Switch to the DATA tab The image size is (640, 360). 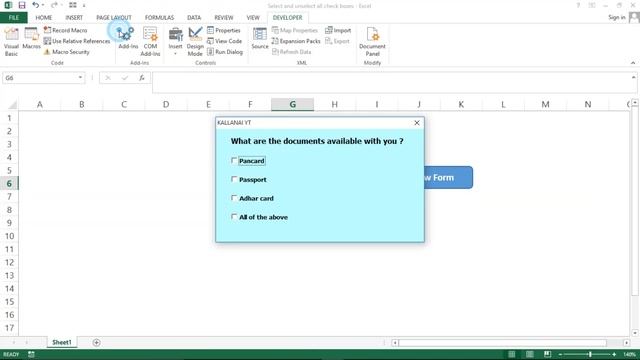tap(194, 18)
